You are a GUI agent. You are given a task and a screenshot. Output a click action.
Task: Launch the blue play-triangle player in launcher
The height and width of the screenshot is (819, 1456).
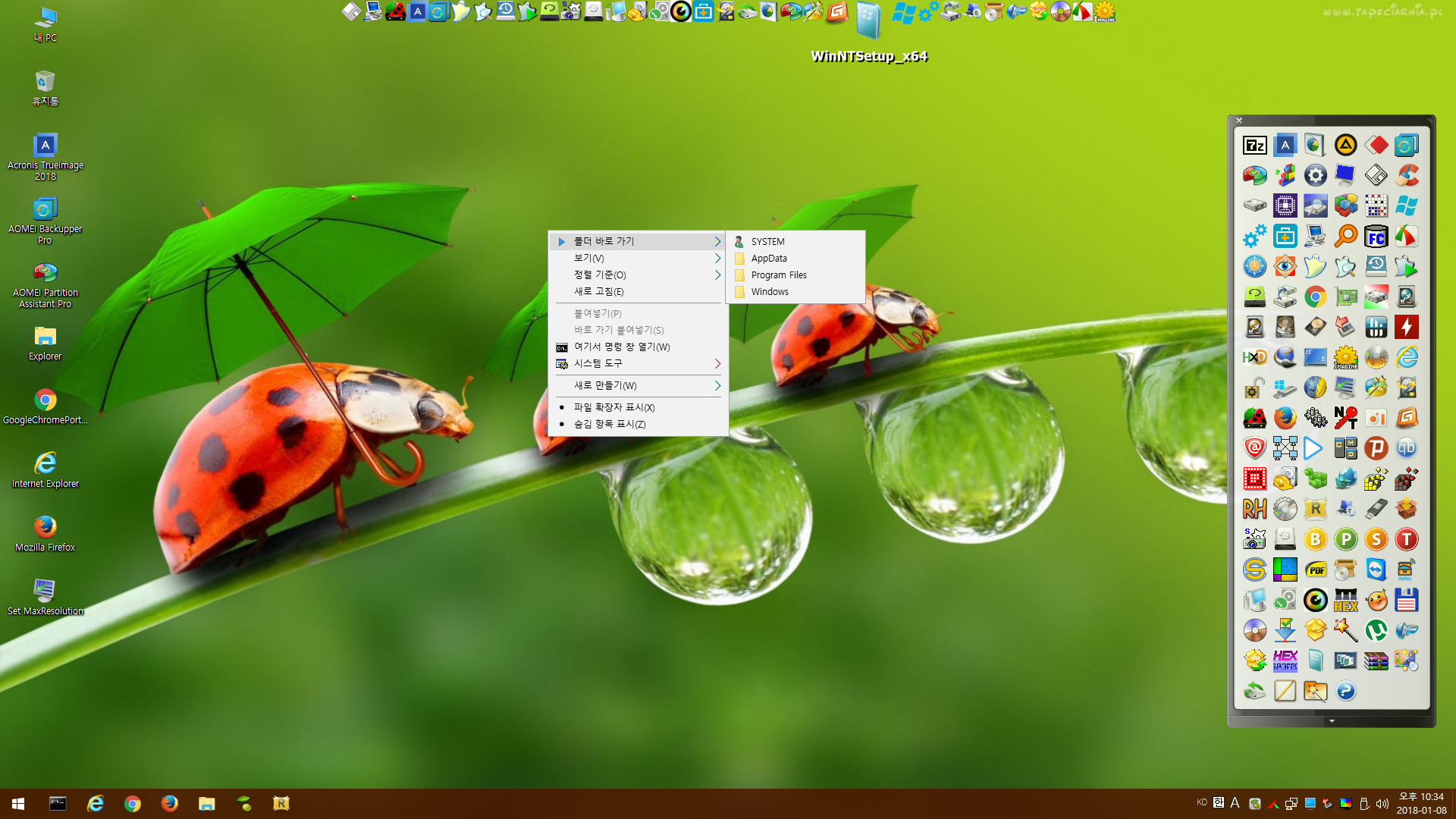point(1315,448)
